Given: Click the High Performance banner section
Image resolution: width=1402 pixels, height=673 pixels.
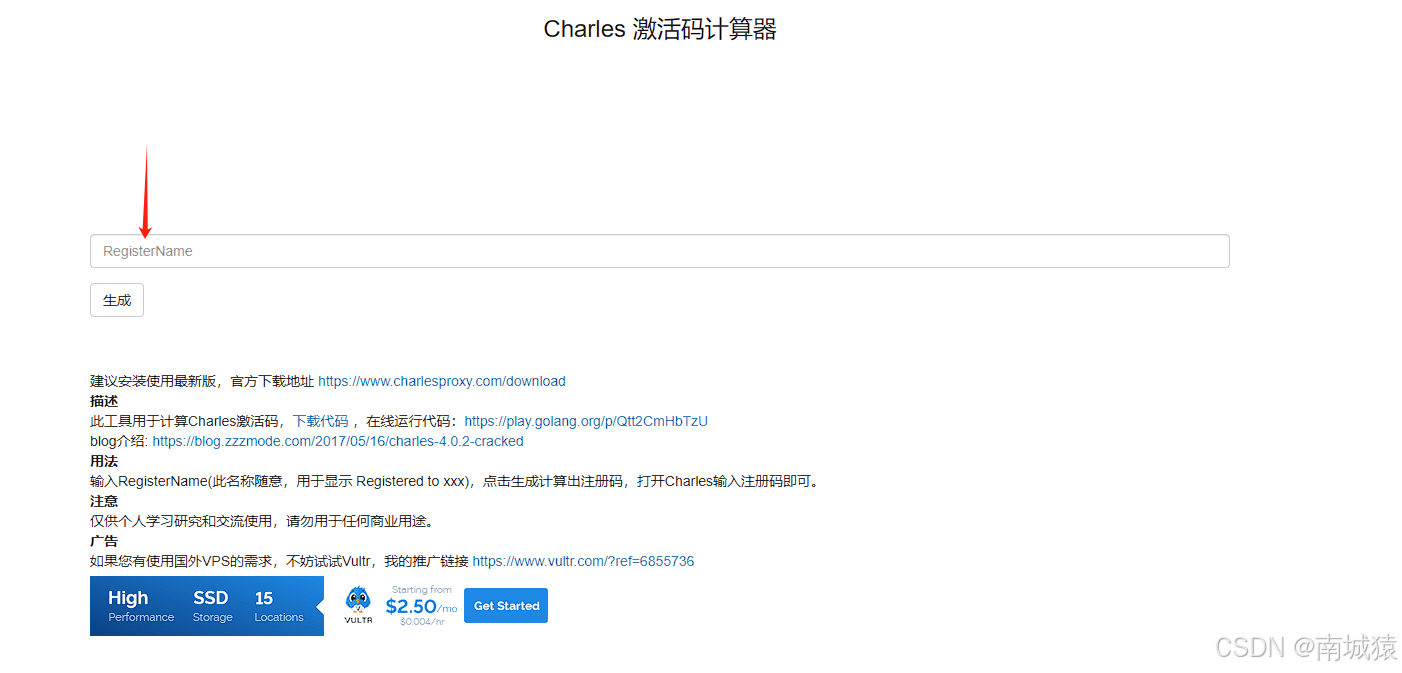Looking at the screenshot, I should [x=141, y=606].
